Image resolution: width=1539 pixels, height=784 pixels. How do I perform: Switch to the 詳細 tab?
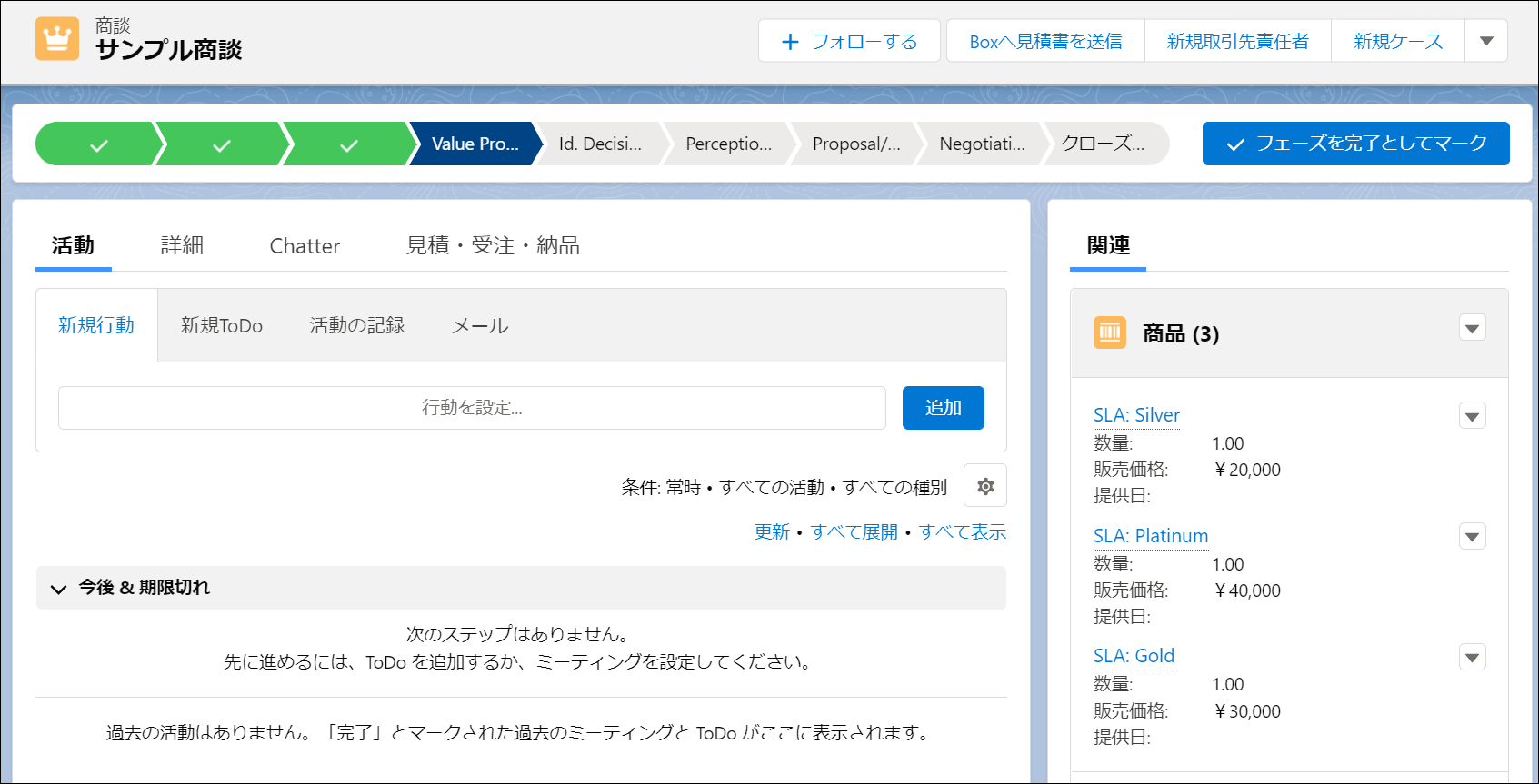tap(182, 245)
